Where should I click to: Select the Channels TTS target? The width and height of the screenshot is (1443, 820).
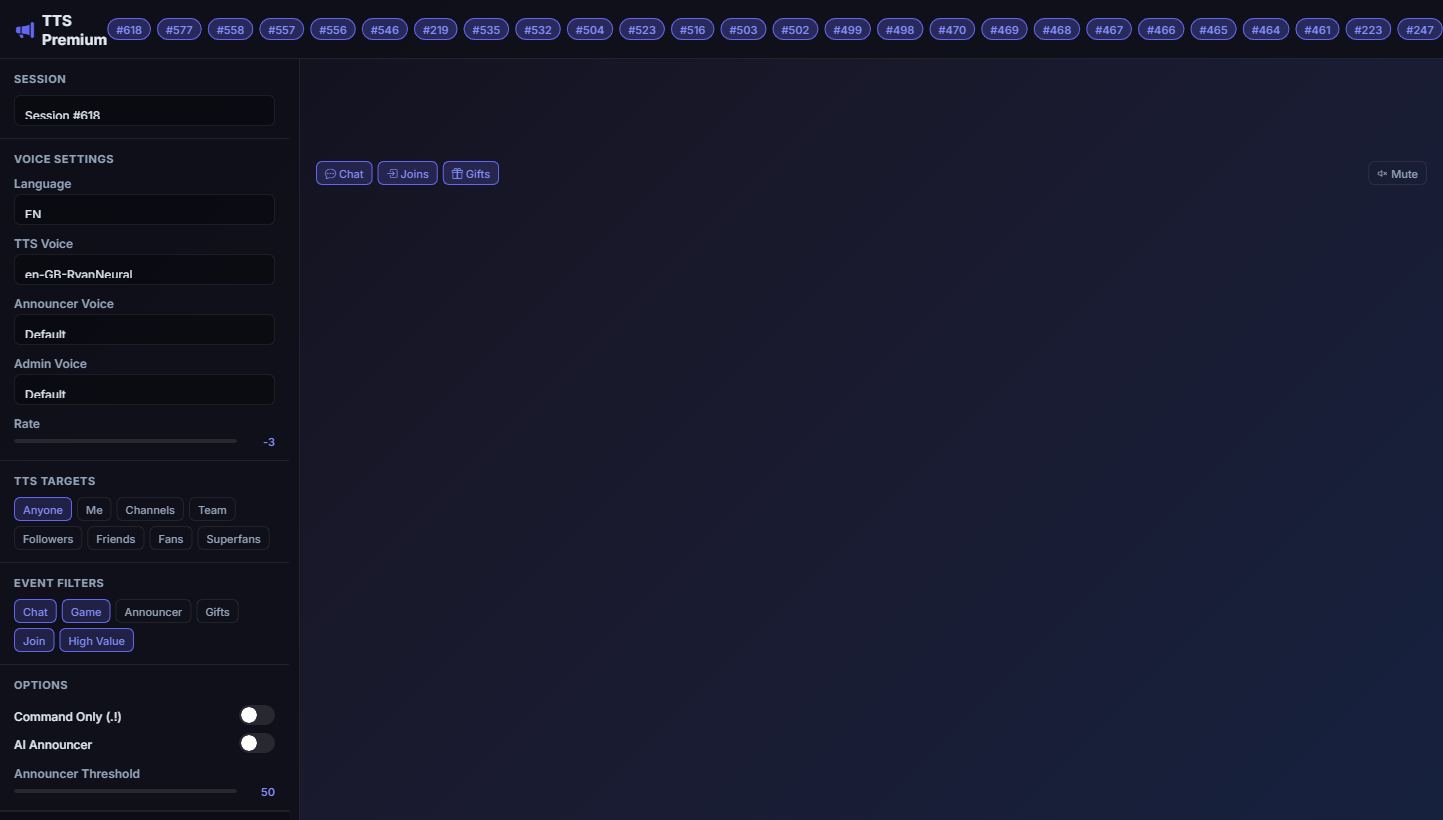150,509
